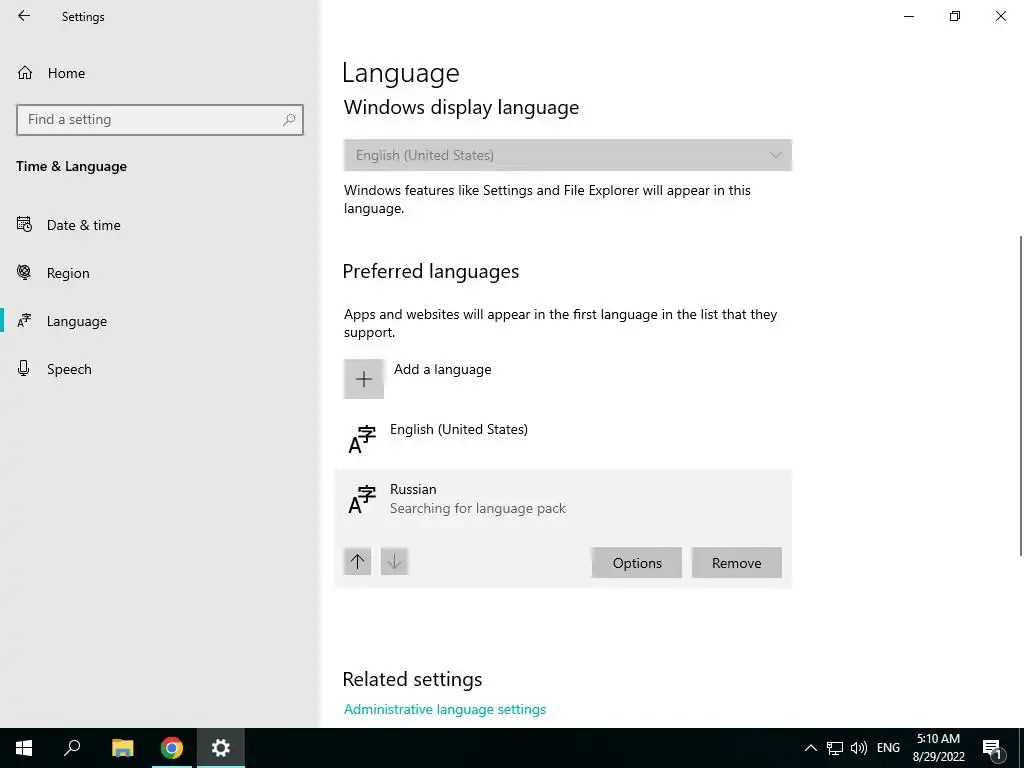Click the Settings gear in the taskbar
The height and width of the screenshot is (768, 1024).
(221, 748)
